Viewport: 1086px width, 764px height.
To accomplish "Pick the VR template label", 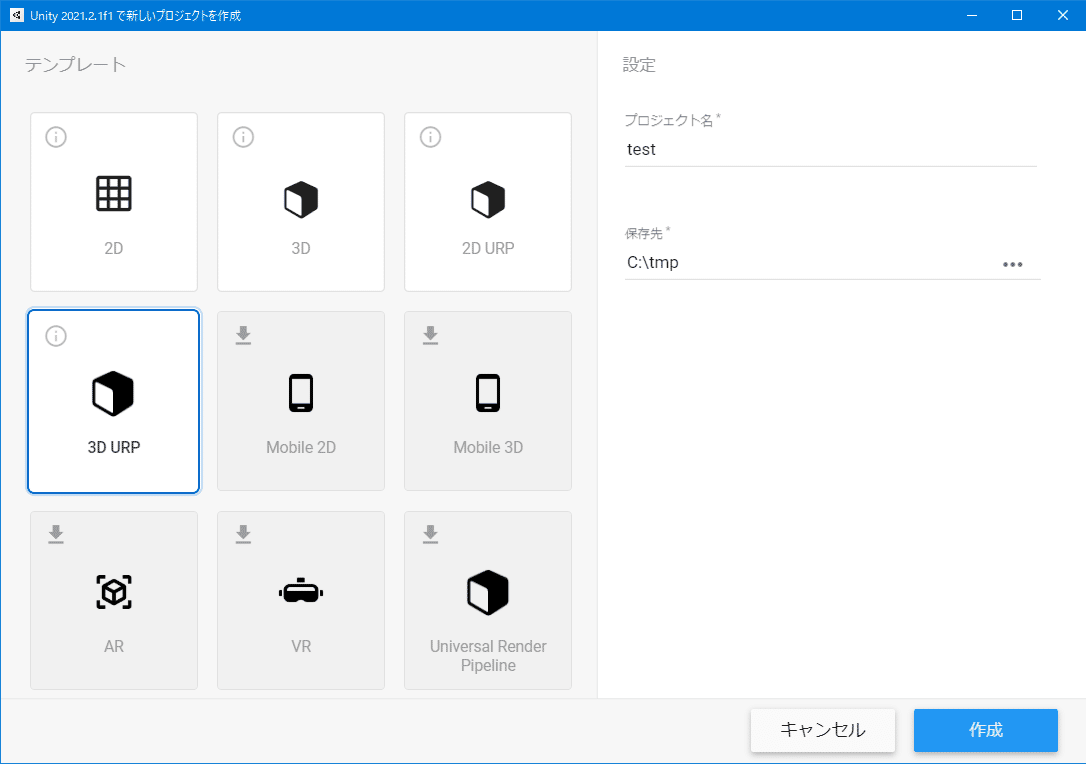I will tap(301, 646).
